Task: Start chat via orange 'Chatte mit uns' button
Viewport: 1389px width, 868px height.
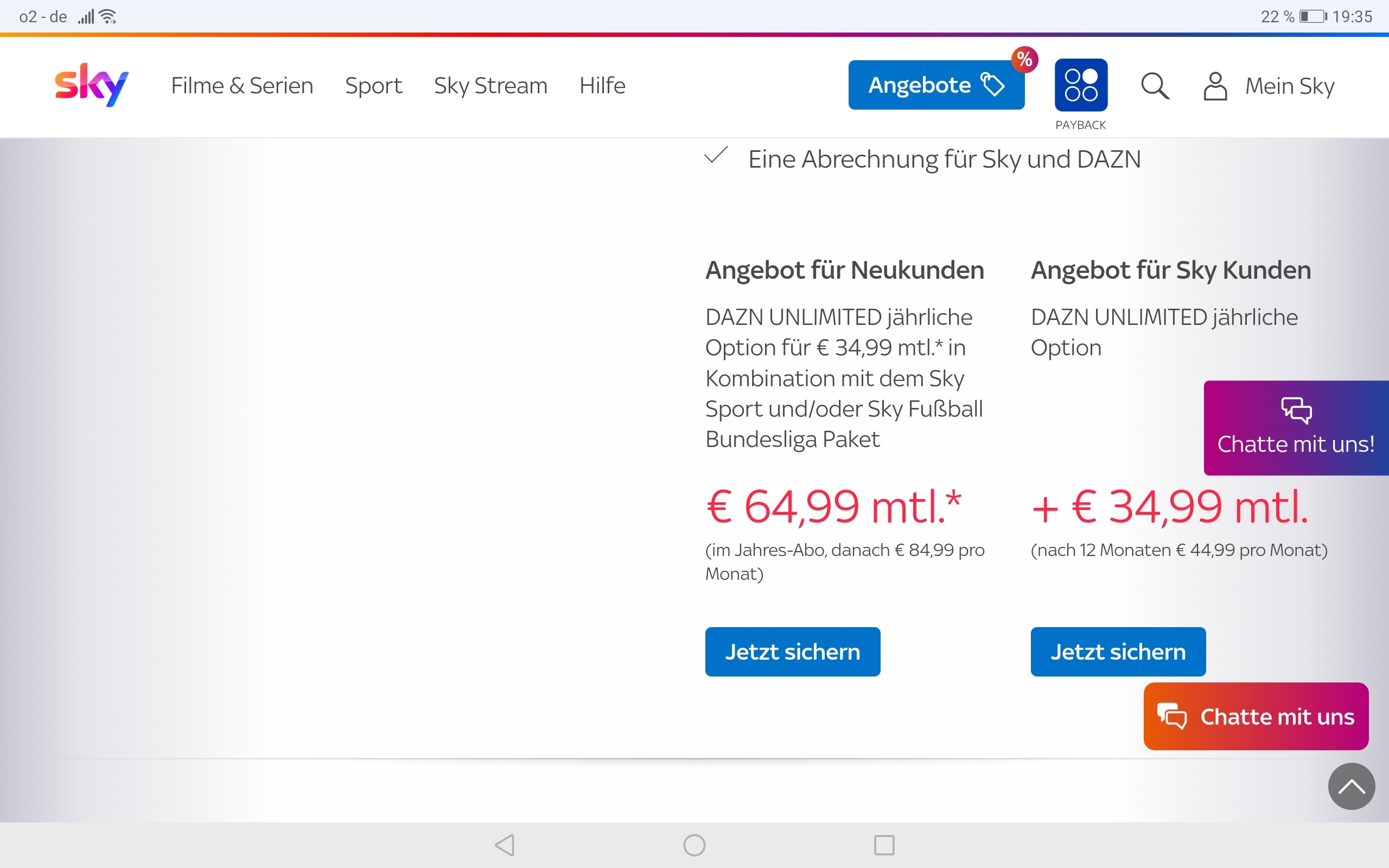Action: [1256, 716]
